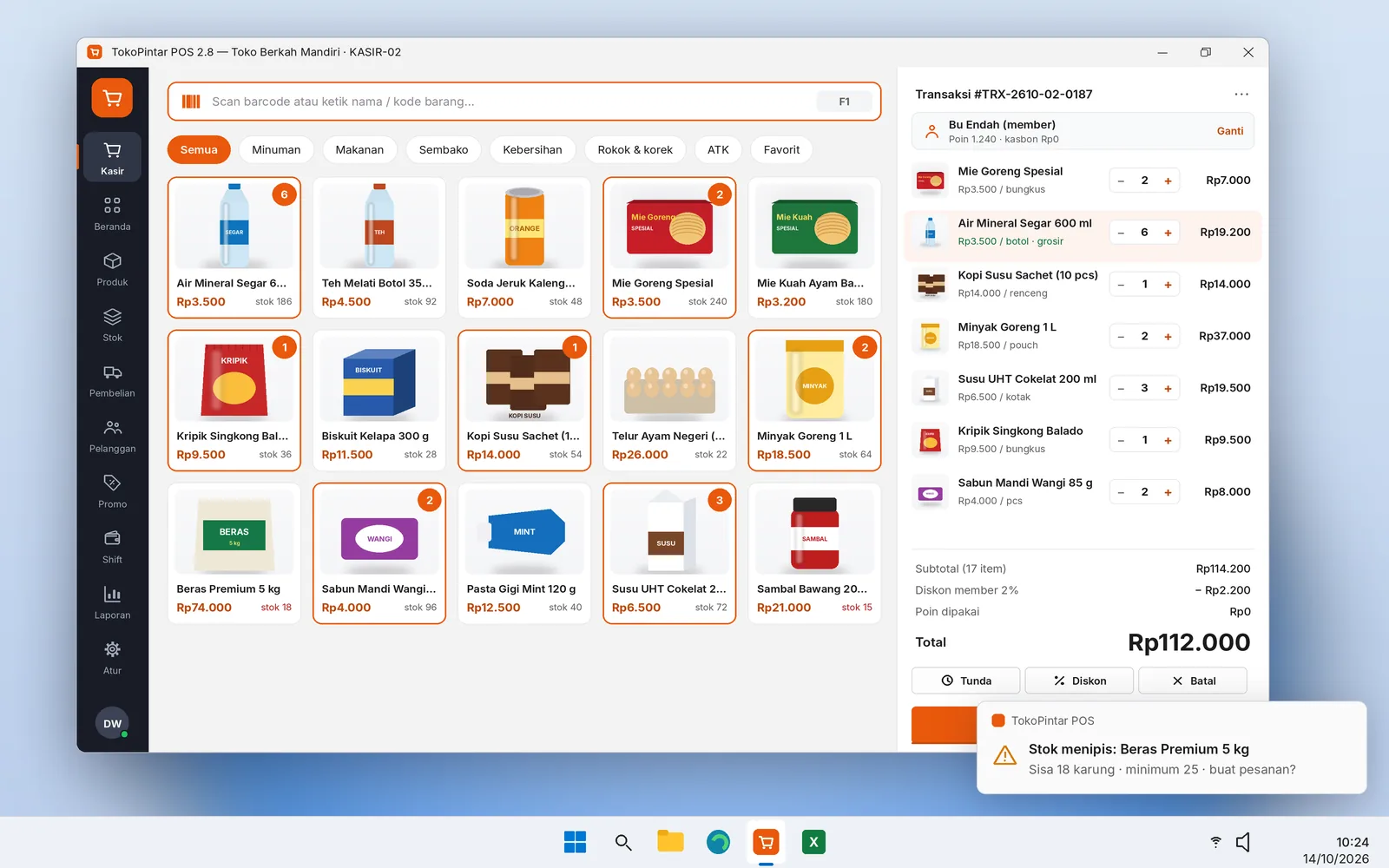Filter products by Minuman category

tap(276, 149)
